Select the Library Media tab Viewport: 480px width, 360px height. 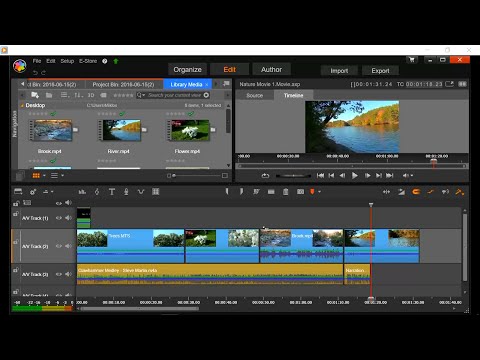click(186, 85)
